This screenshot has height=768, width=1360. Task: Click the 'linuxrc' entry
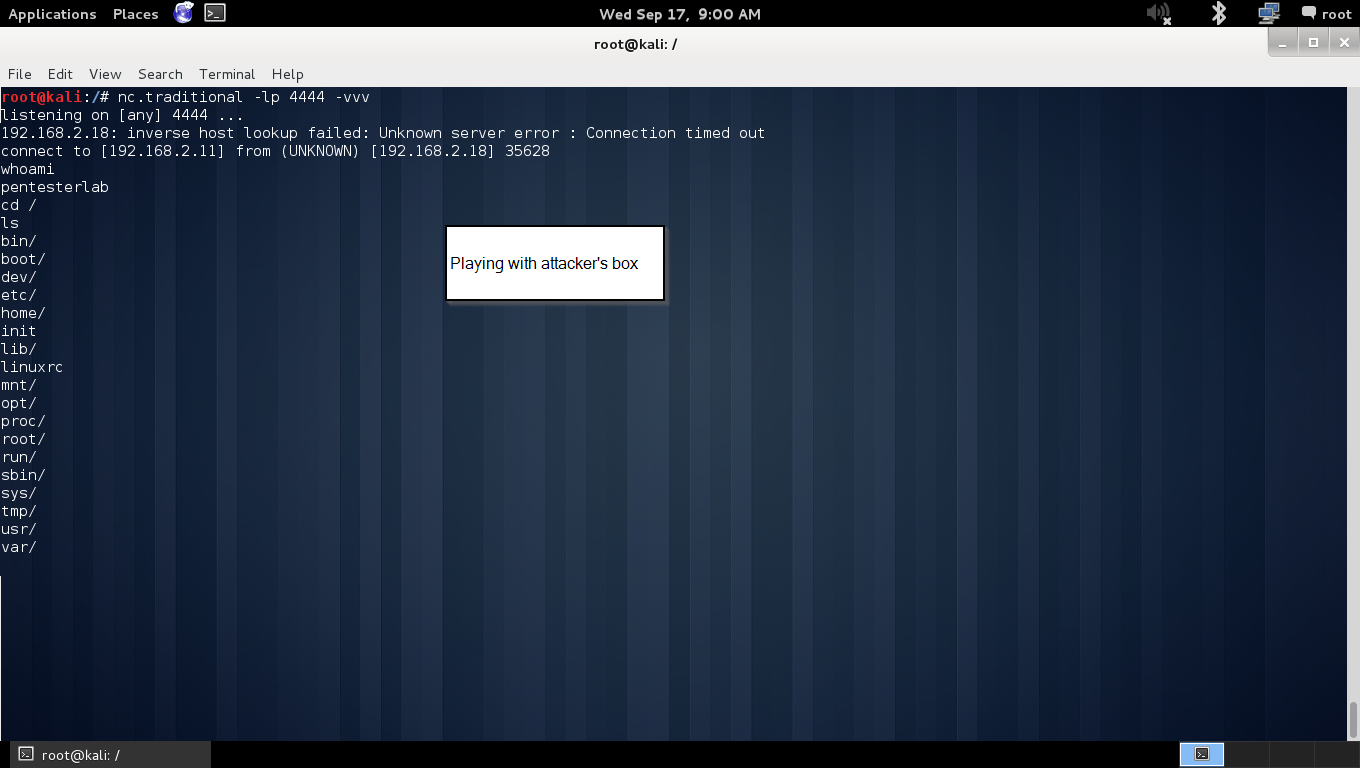click(32, 367)
